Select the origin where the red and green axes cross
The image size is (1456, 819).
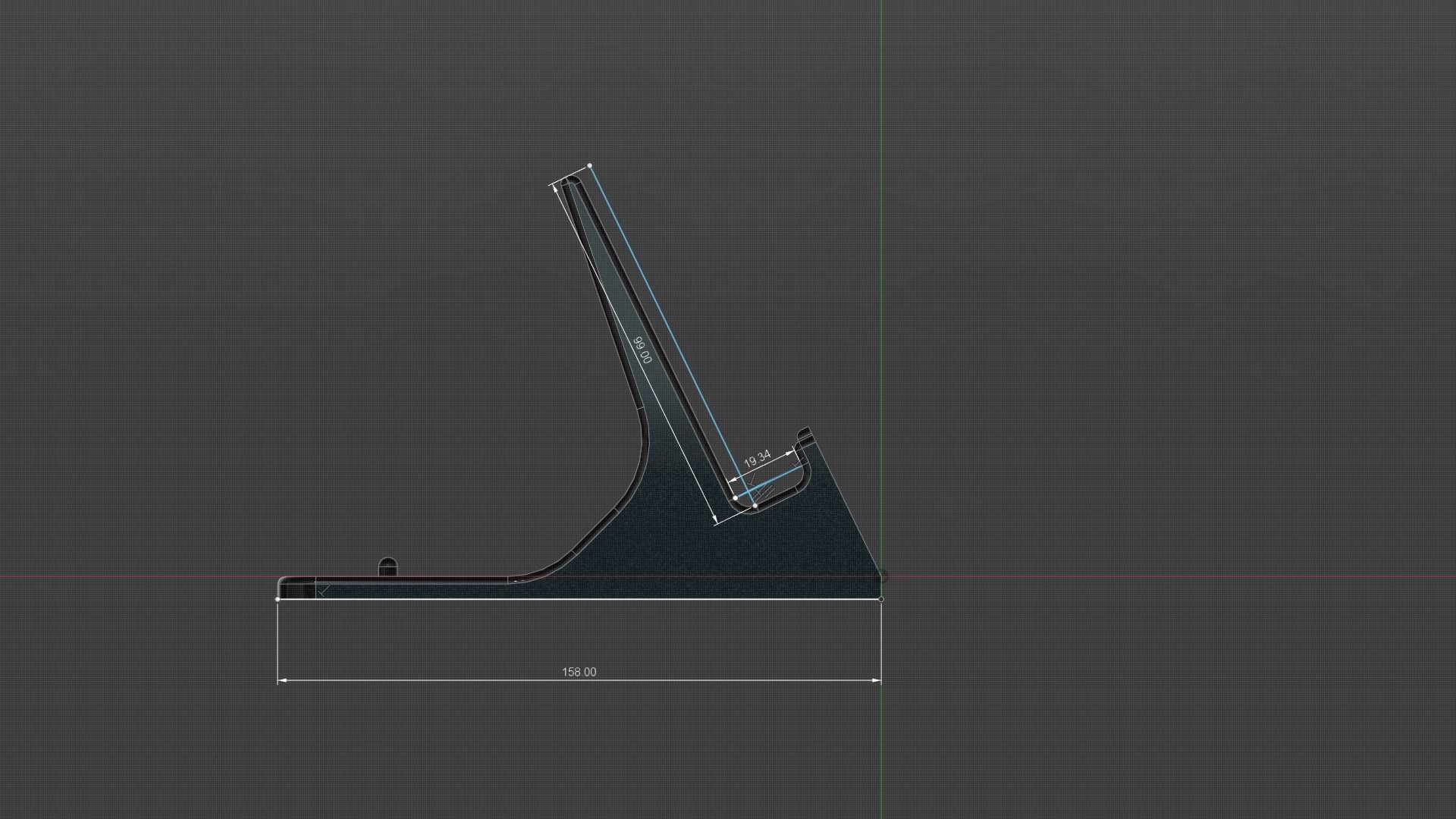tap(882, 578)
